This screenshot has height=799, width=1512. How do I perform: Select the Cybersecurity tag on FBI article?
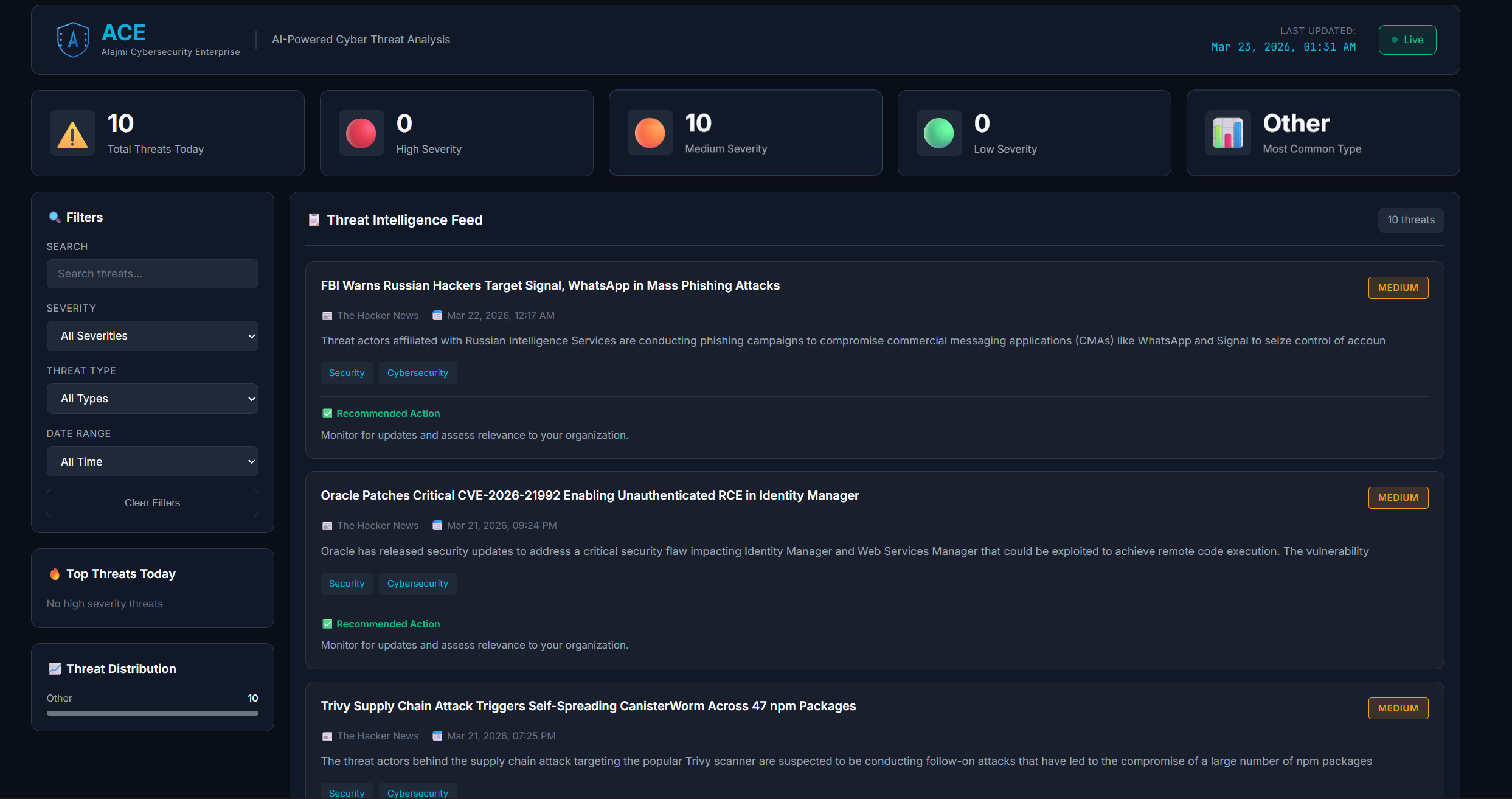[x=417, y=373]
